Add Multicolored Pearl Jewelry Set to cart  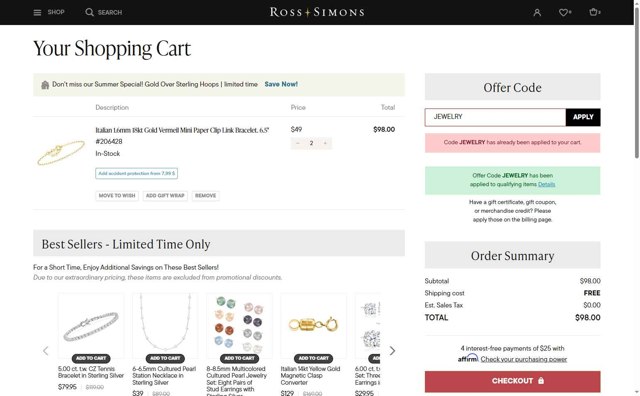pos(240,358)
